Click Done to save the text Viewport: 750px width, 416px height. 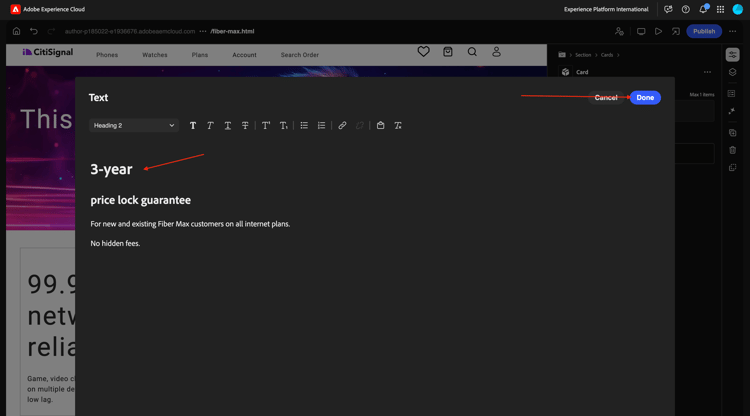click(645, 98)
